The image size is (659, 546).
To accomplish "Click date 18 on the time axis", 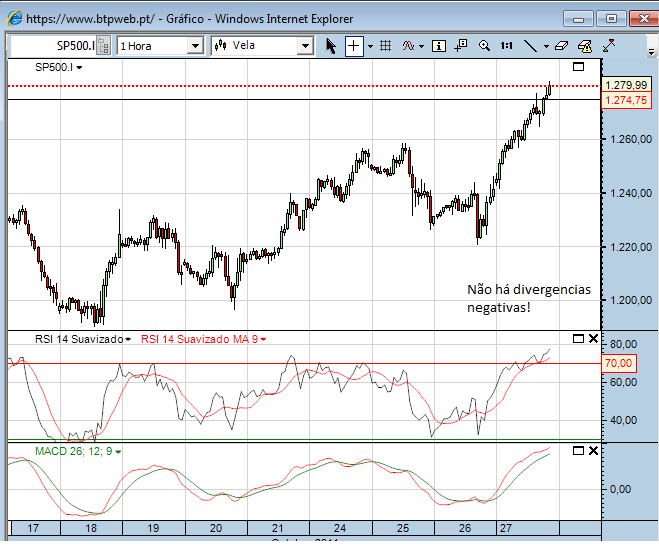I will point(91,528).
